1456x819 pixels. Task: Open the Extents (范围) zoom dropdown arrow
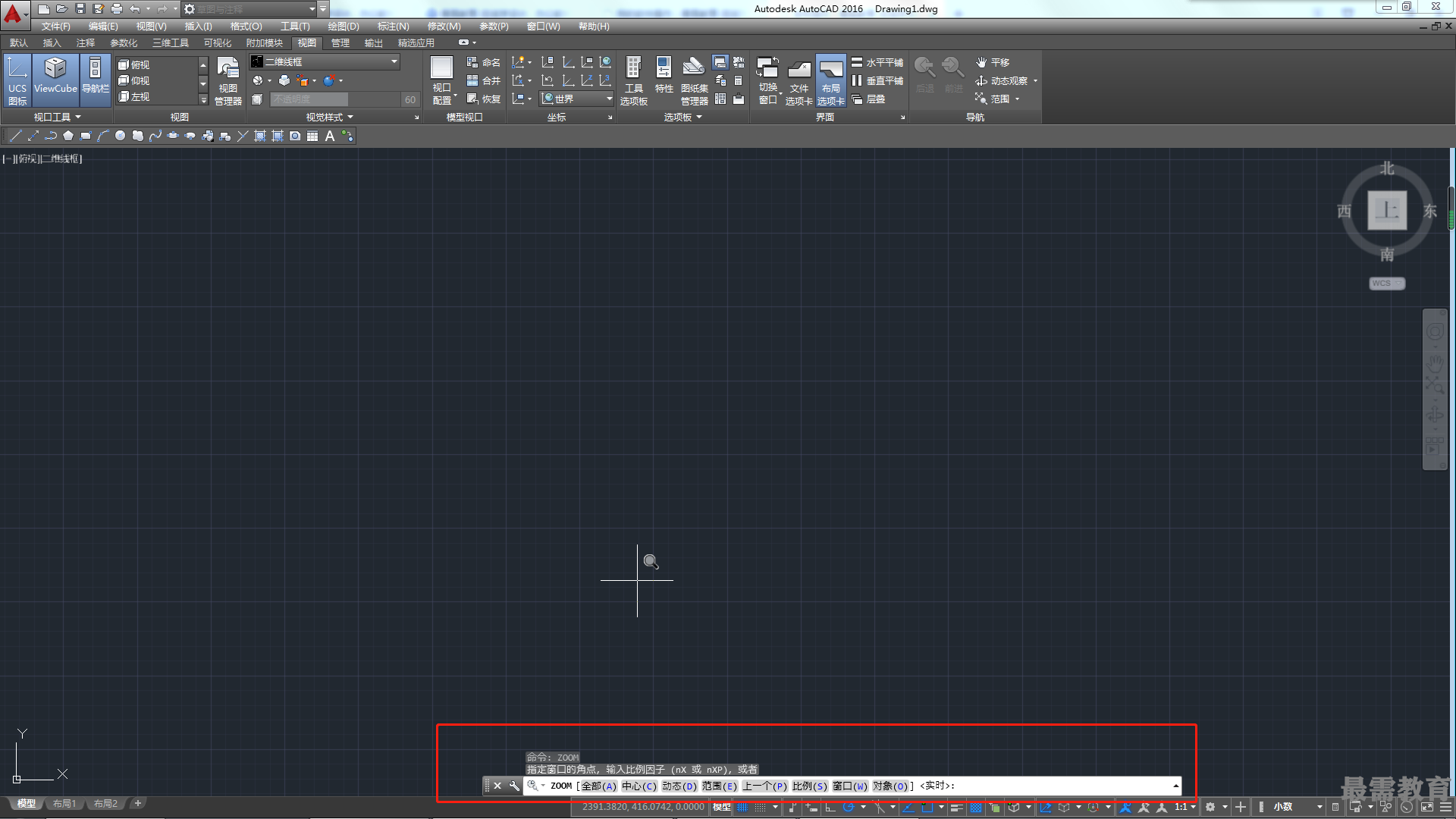(x=1017, y=99)
